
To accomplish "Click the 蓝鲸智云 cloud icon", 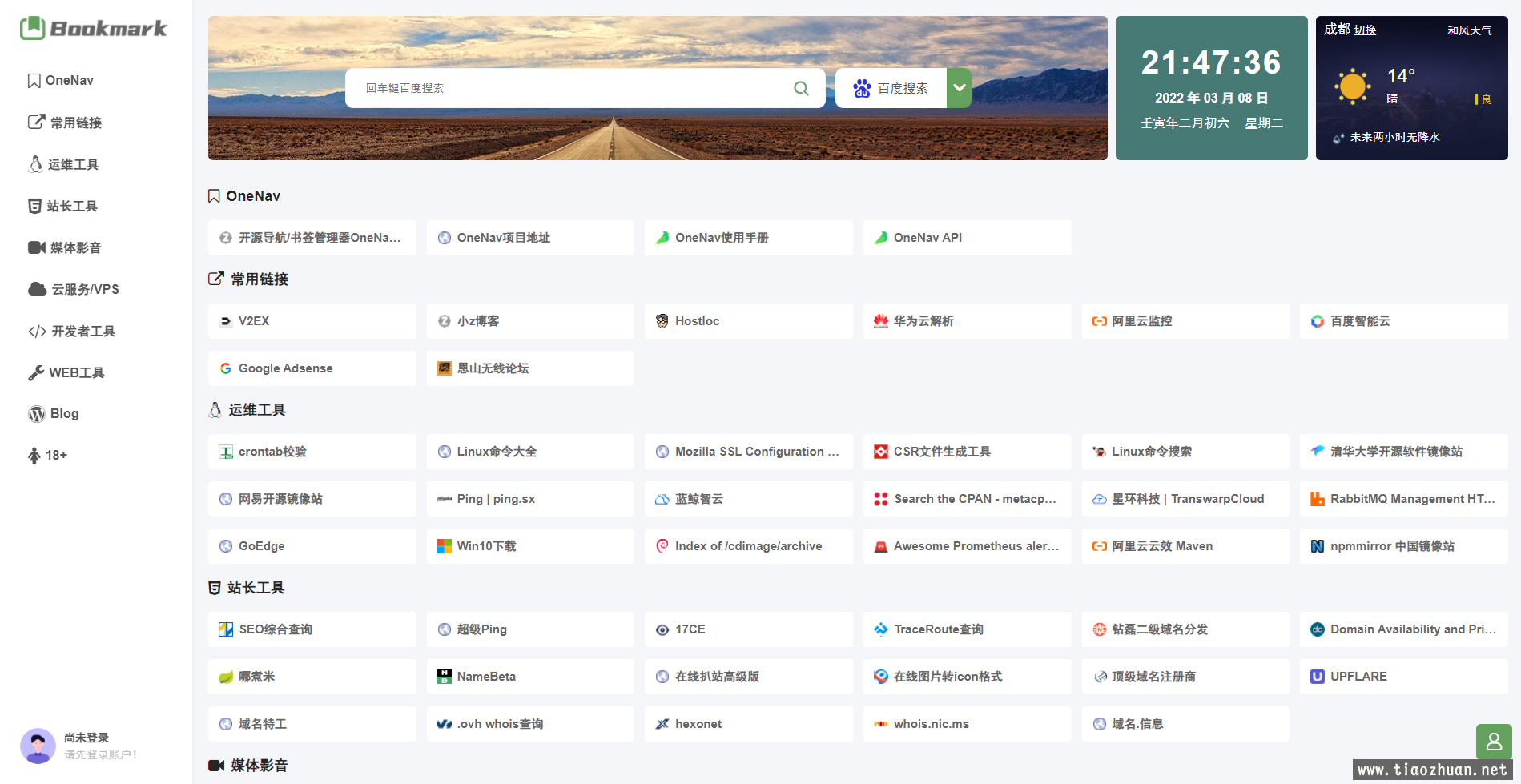I will tap(662, 499).
